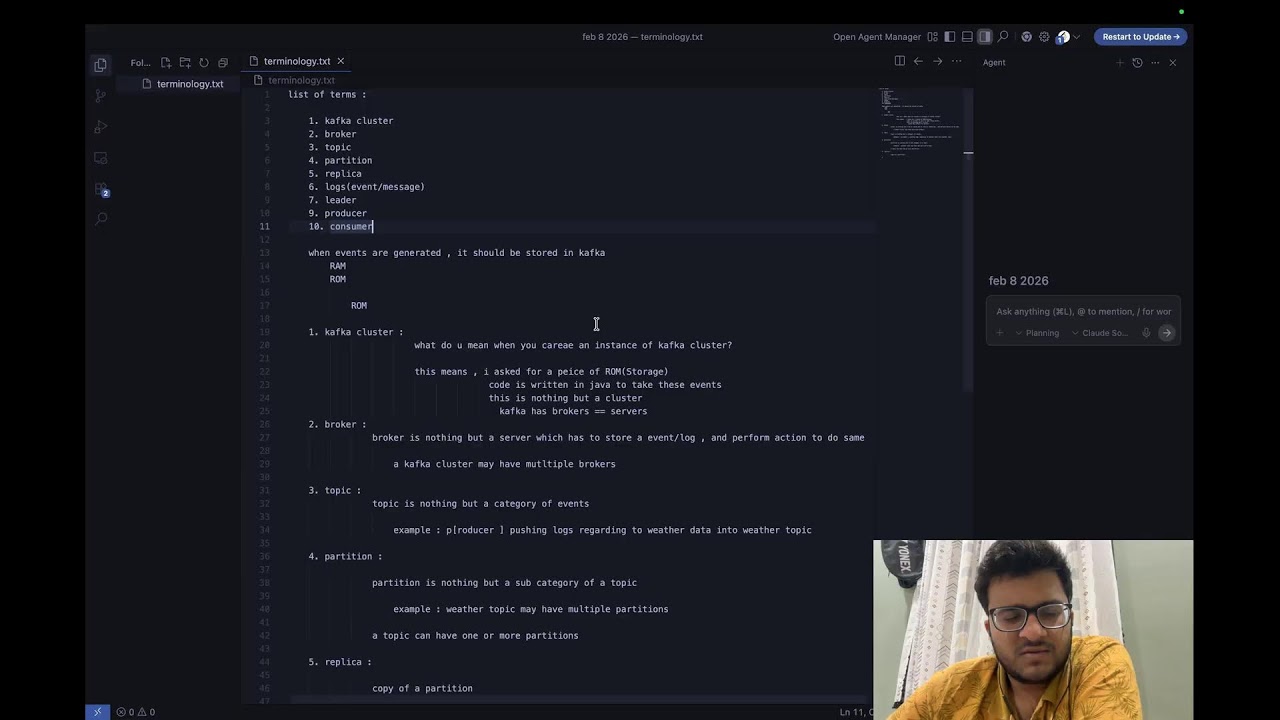The height and width of the screenshot is (720, 1280).
Task: Click the split editor icon
Action: [x=899, y=61]
